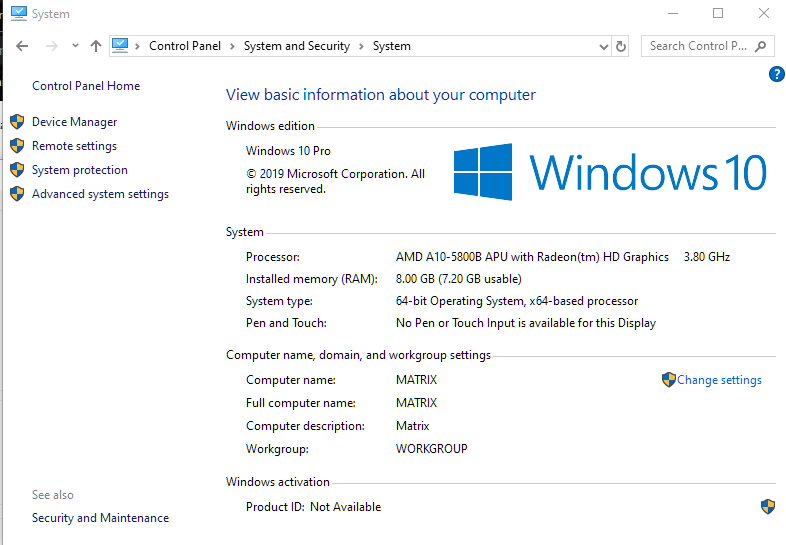Select the MATRIX value beside Full computer name
This screenshot has width=786, height=545.
click(x=417, y=403)
